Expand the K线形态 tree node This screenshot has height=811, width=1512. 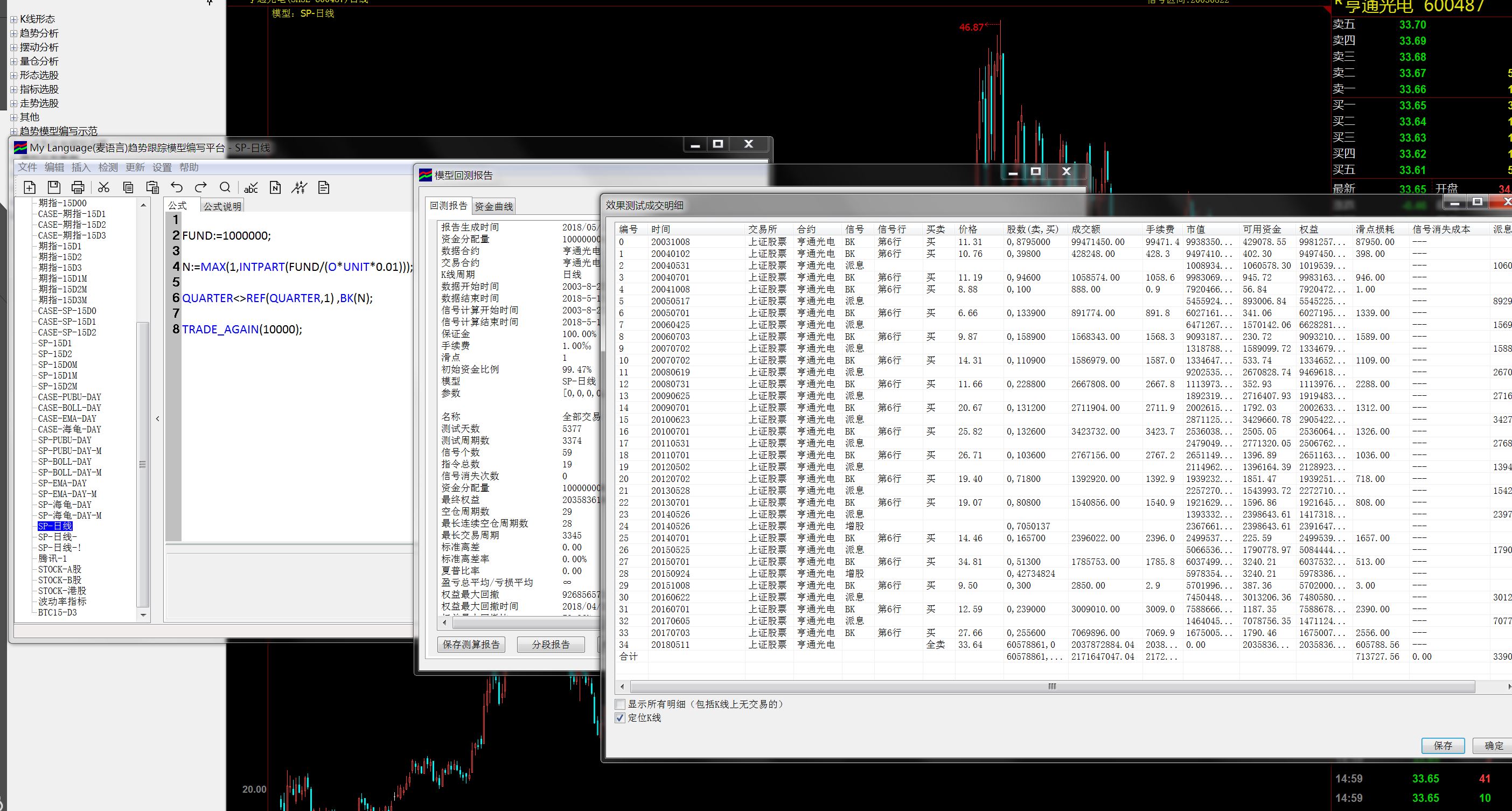click(x=13, y=19)
